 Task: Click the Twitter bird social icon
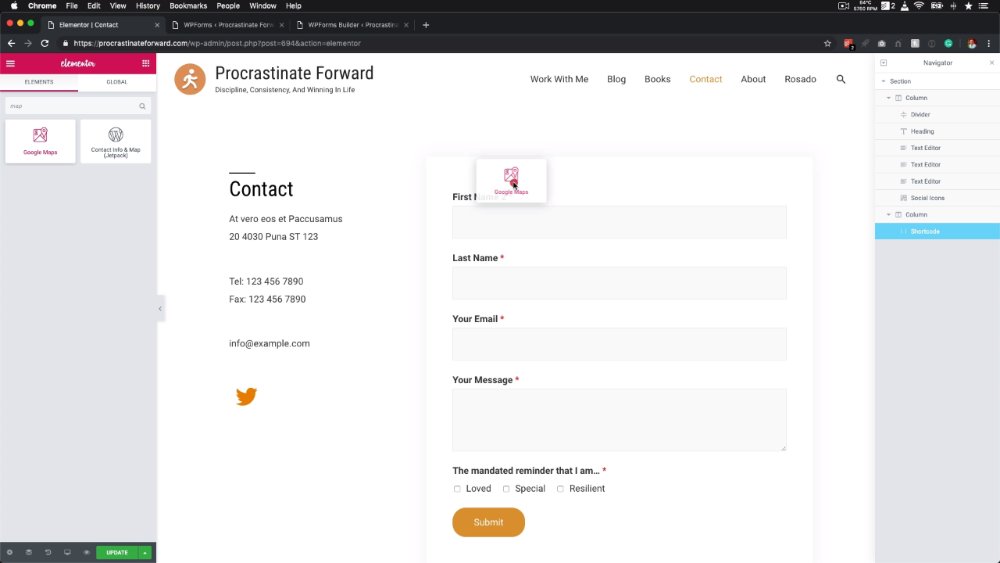[x=246, y=396]
